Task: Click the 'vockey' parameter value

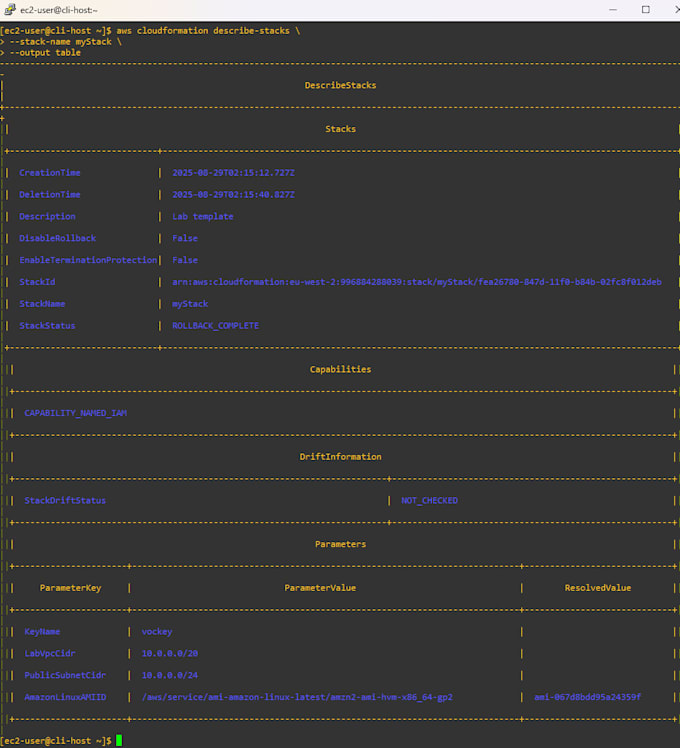Action: coord(157,632)
